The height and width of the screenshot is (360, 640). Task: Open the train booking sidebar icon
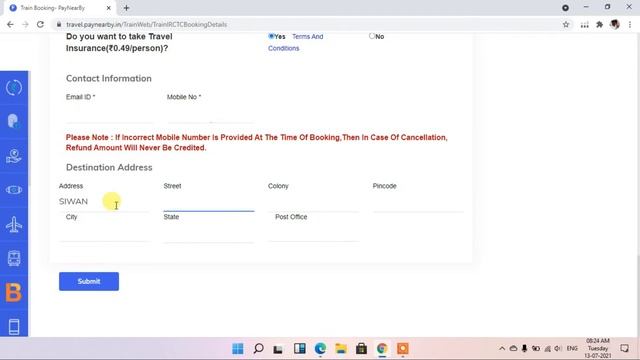coord(14,258)
